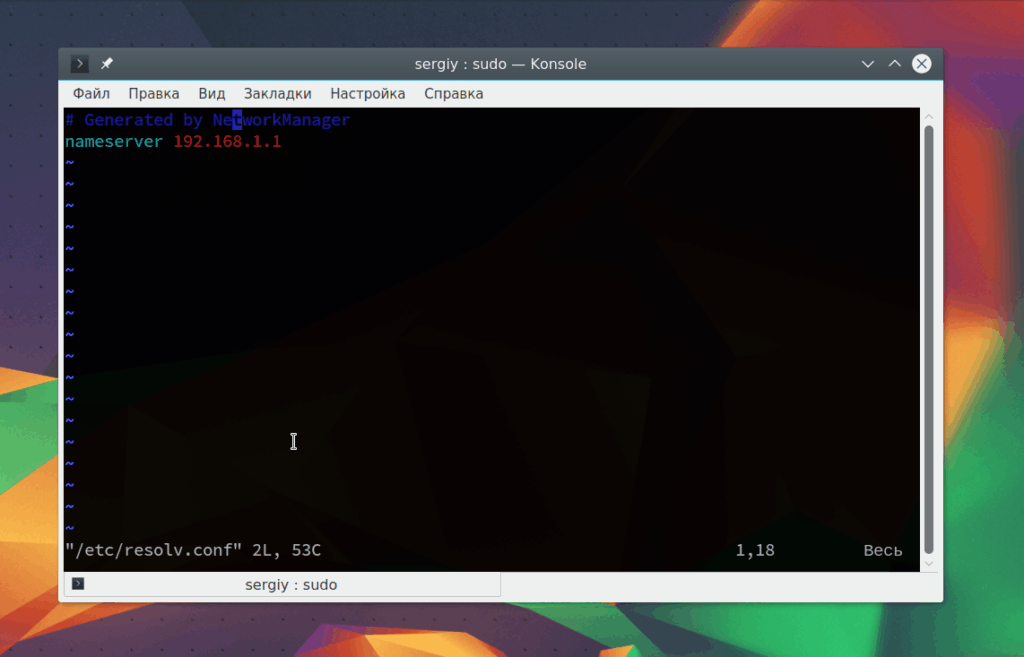Open the Закладки menu
Image resolution: width=1024 pixels, height=657 pixels.
coord(278,93)
